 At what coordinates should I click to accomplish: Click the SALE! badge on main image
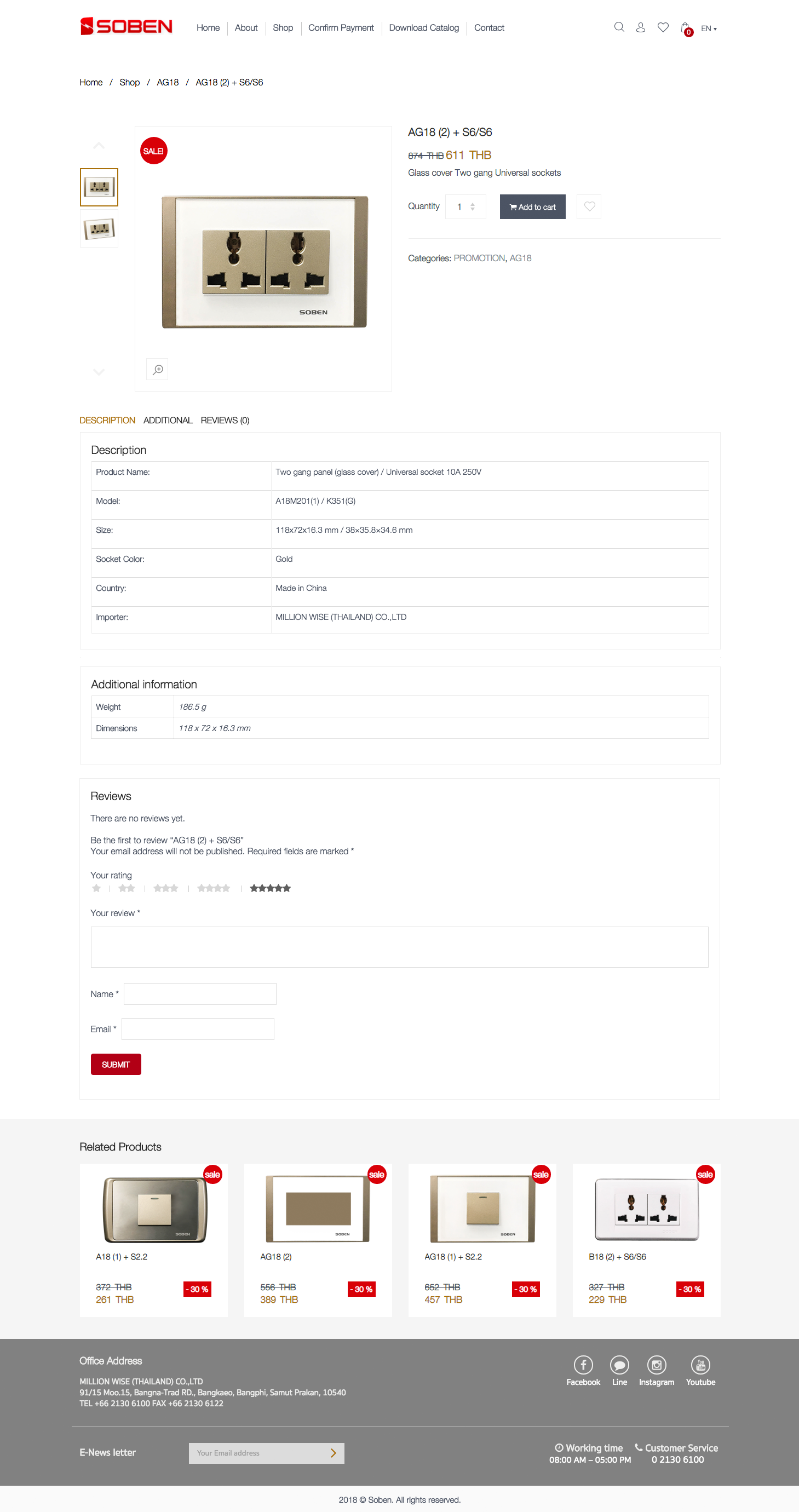pyautogui.click(x=154, y=151)
